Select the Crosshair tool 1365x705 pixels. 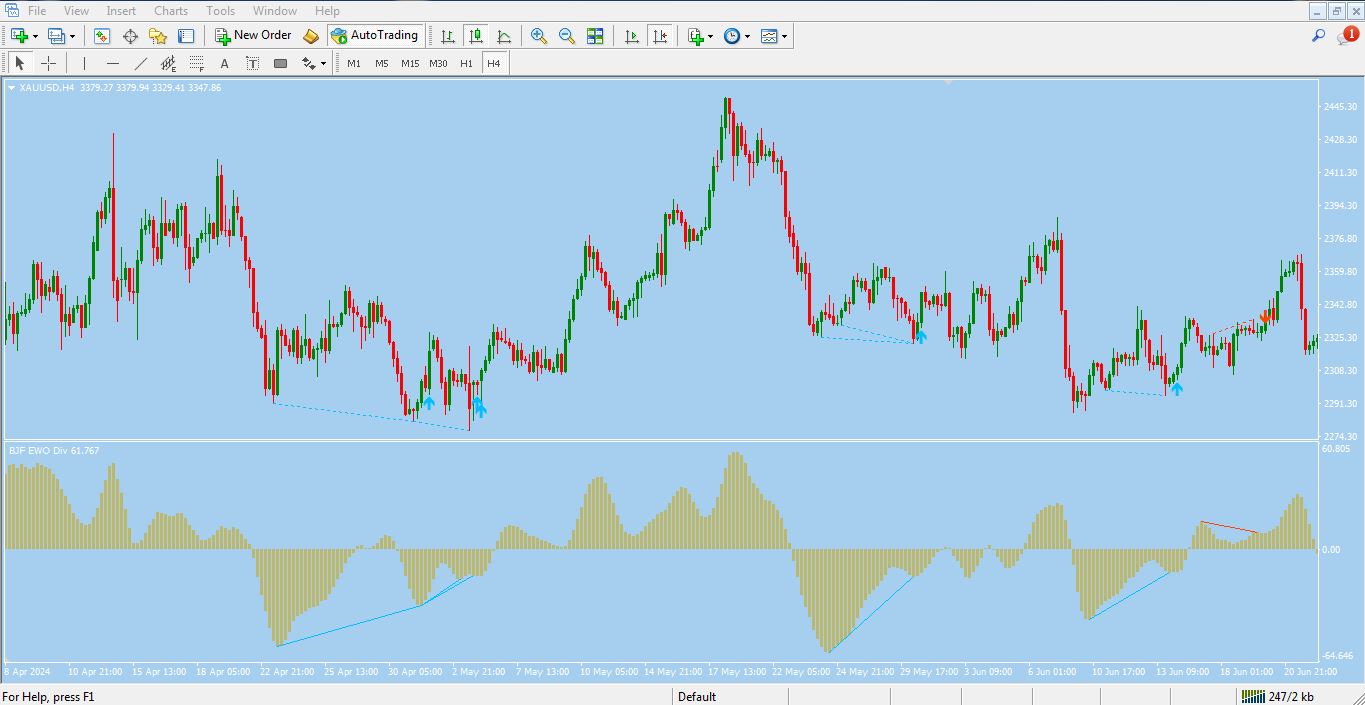pos(48,63)
